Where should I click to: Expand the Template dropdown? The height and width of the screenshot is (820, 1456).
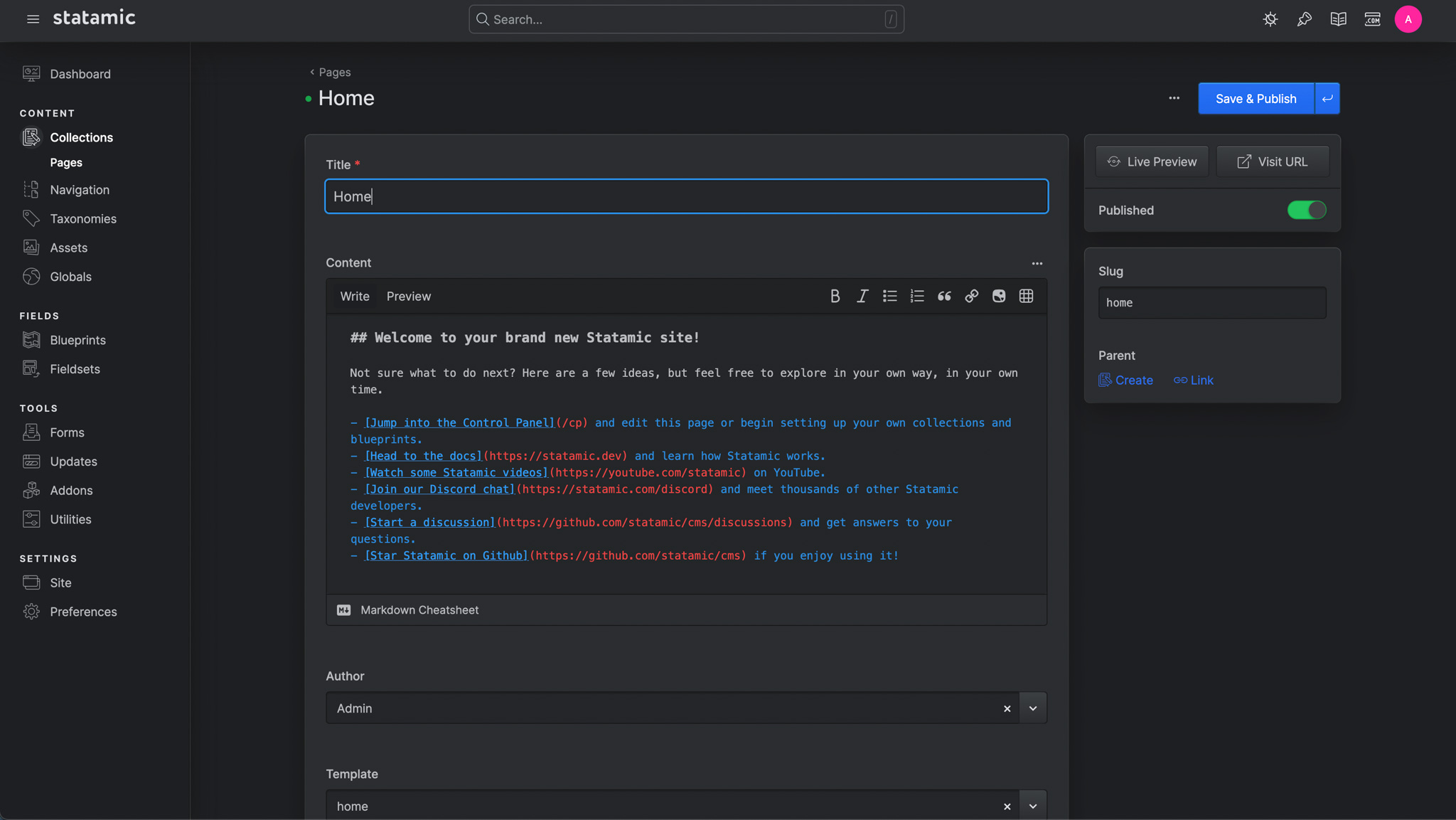(1033, 806)
